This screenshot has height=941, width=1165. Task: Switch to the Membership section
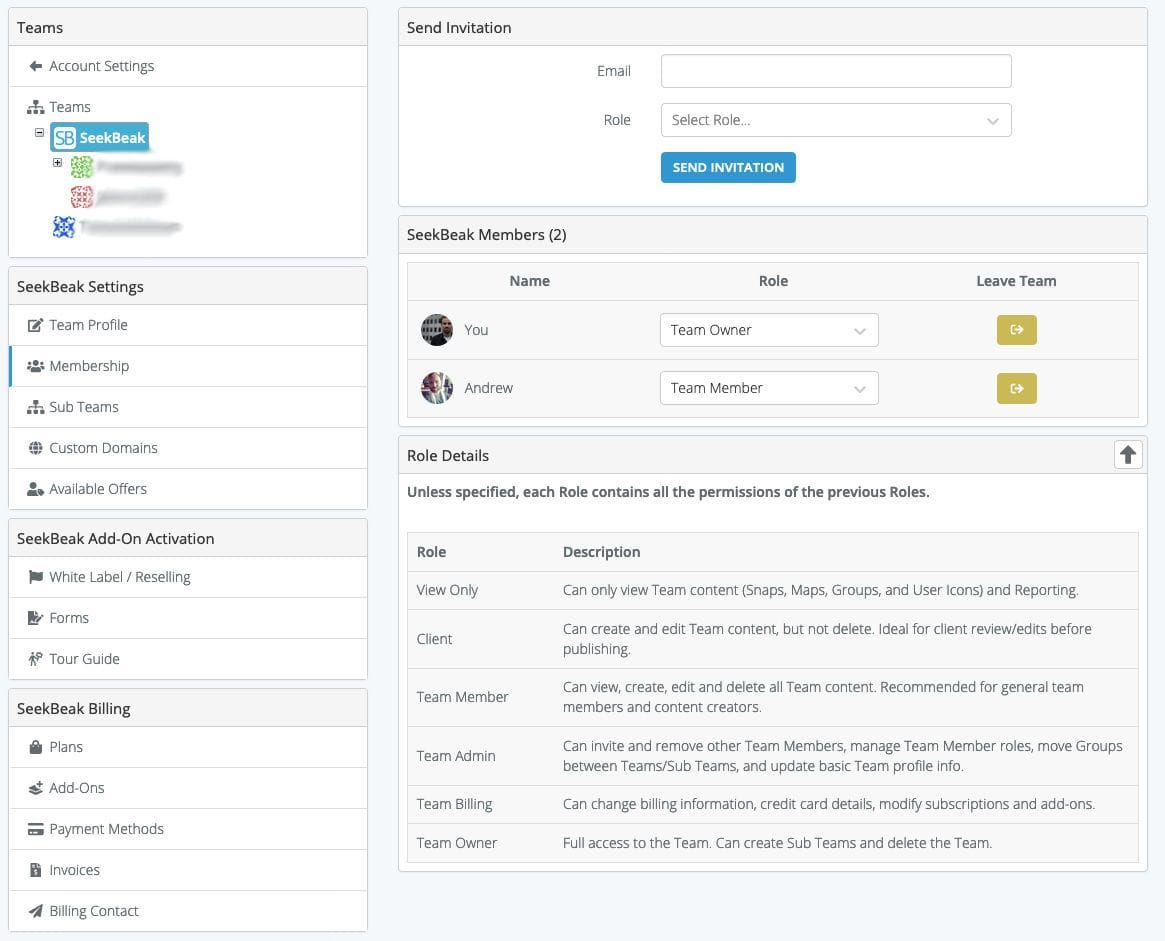pos(89,365)
